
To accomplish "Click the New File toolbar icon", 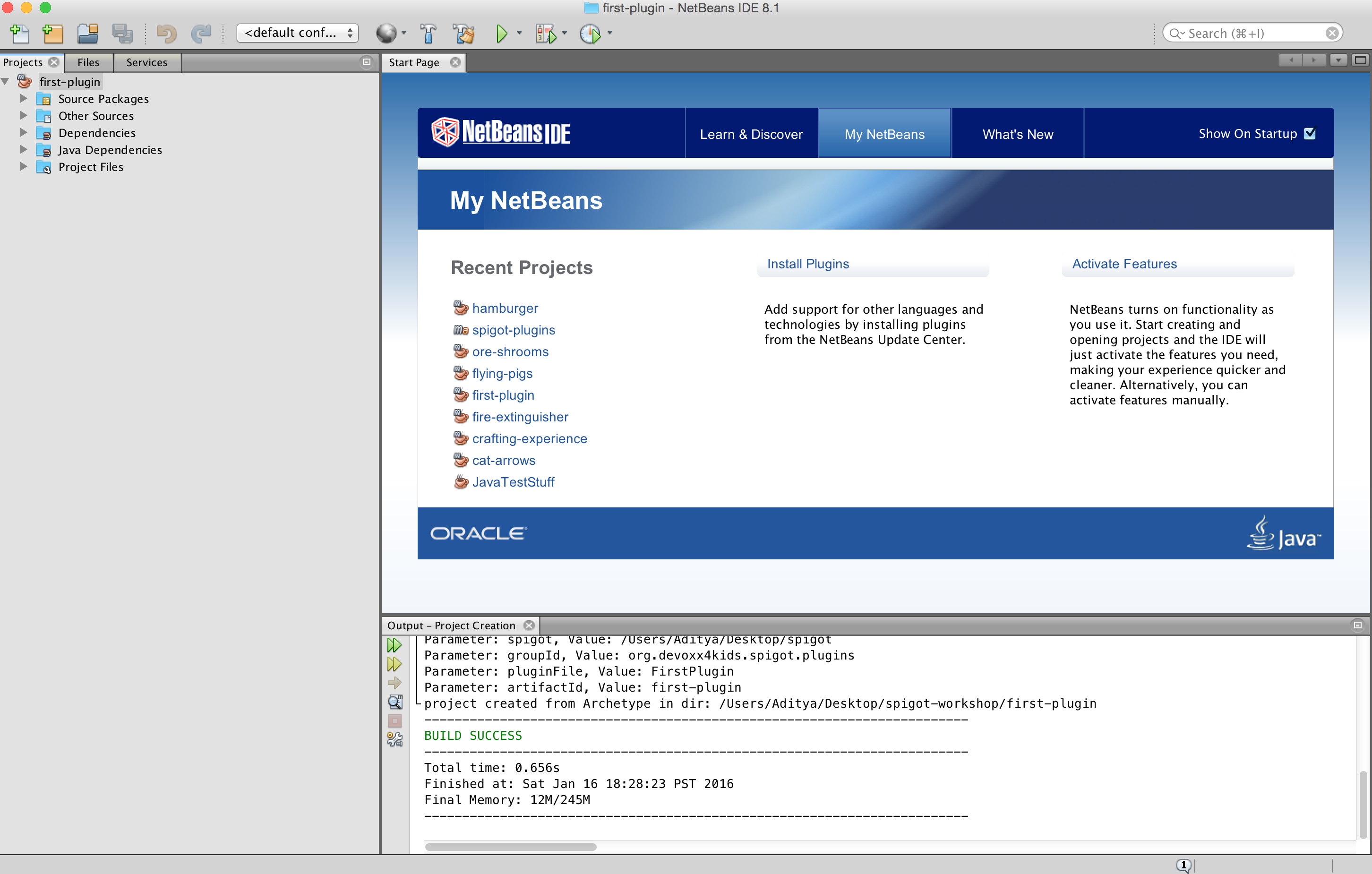I will 20,34.
